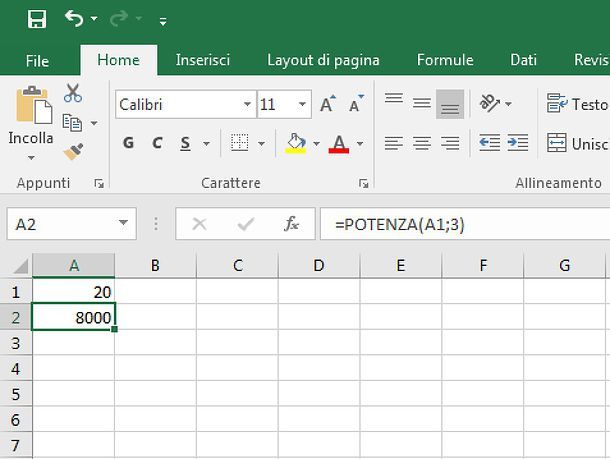Switch to the Formule tab
Screen dimensions: 610x459
click(x=445, y=60)
